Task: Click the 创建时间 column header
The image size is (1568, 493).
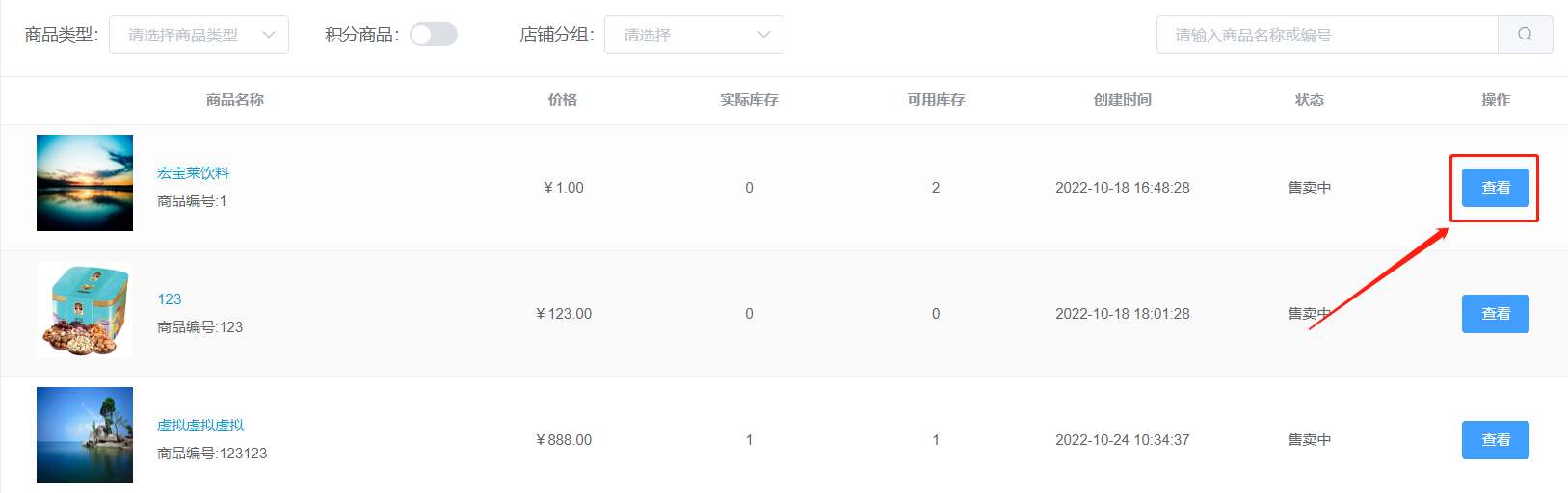Action: click(1123, 100)
